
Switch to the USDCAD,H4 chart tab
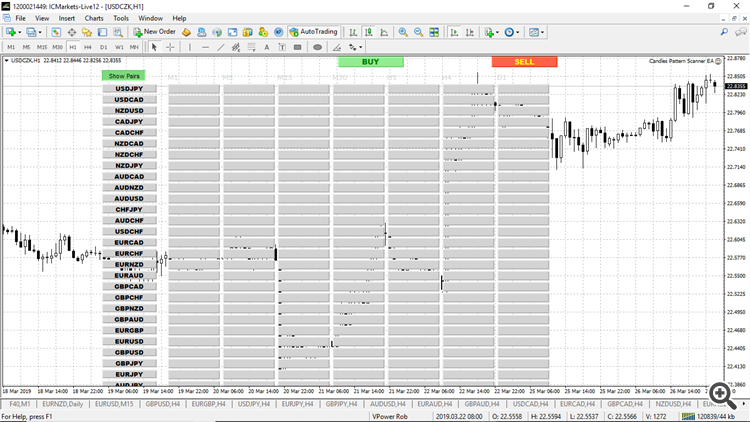(x=530, y=404)
